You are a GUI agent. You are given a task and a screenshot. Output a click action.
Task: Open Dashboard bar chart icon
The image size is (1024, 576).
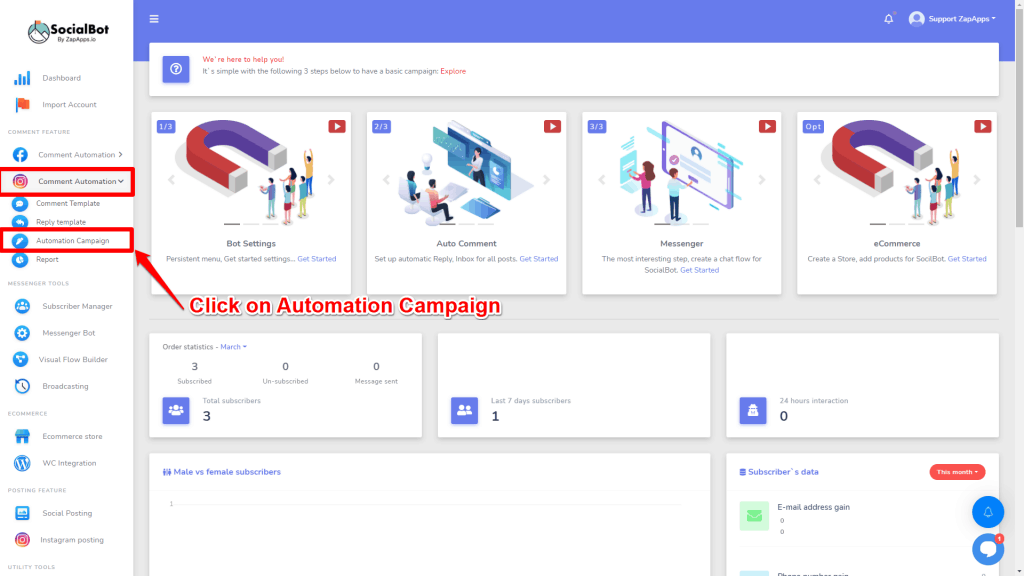(x=22, y=78)
